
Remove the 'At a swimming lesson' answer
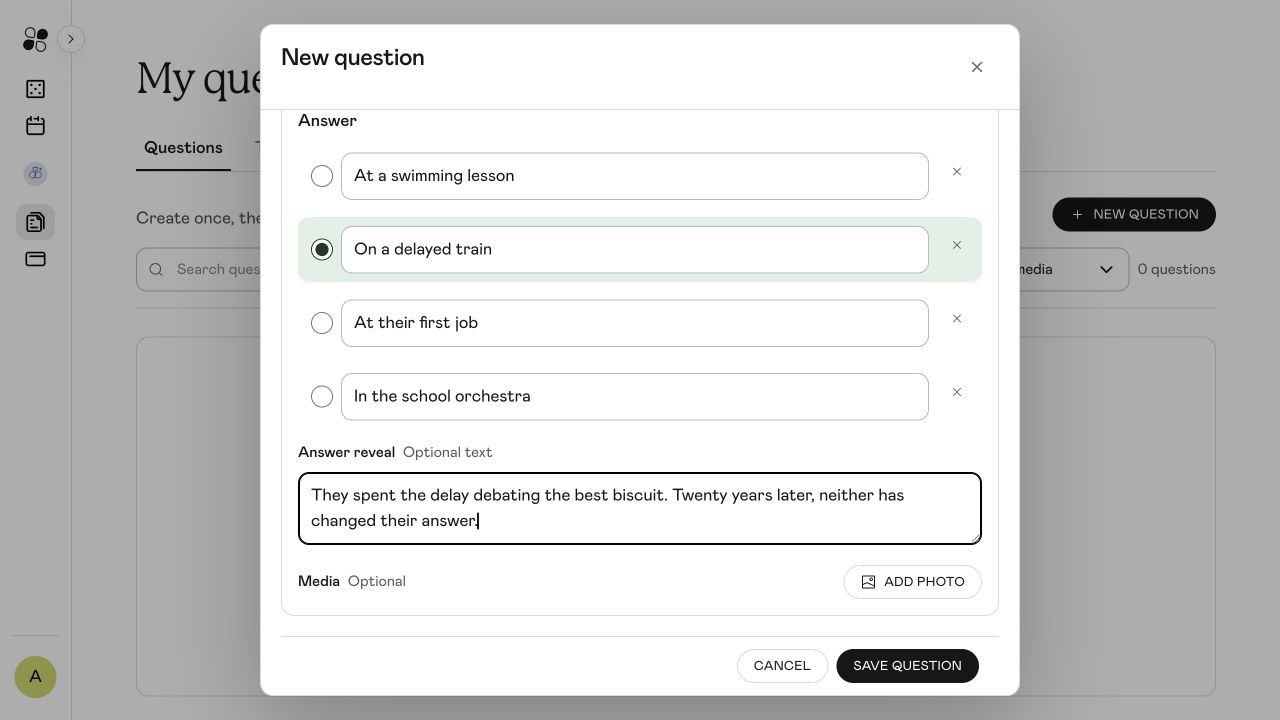pyautogui.click(x=957, y=172)
